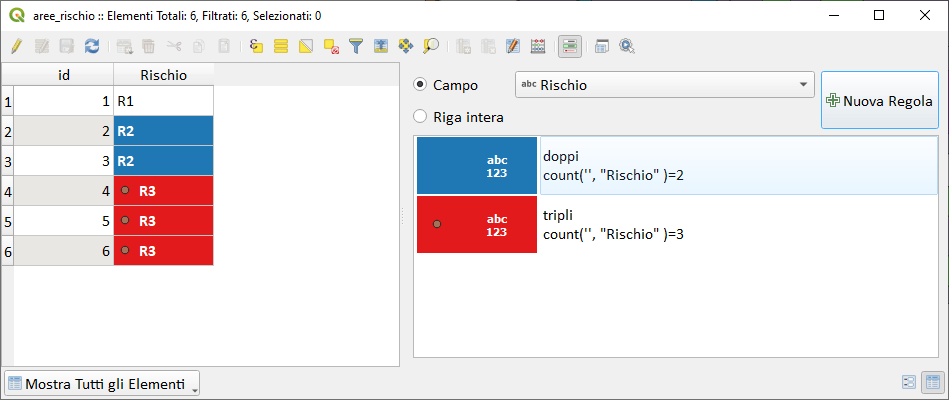Viewport: 949px width, 400px height.
Task: Select all features in the table
Action: click(x=281, y=46)
